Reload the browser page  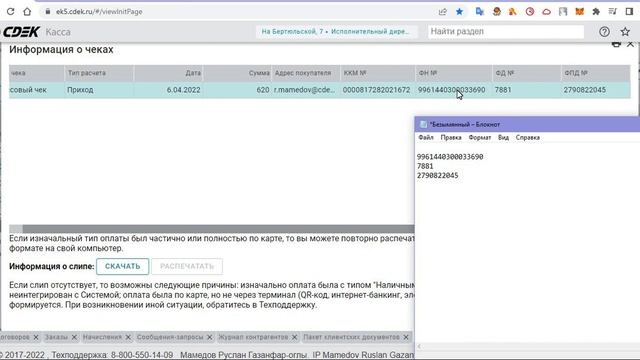11,12
